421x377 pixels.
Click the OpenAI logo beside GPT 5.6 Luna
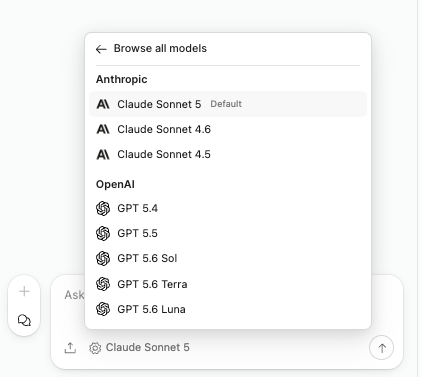pyautogui.click(x=103, y=309)
